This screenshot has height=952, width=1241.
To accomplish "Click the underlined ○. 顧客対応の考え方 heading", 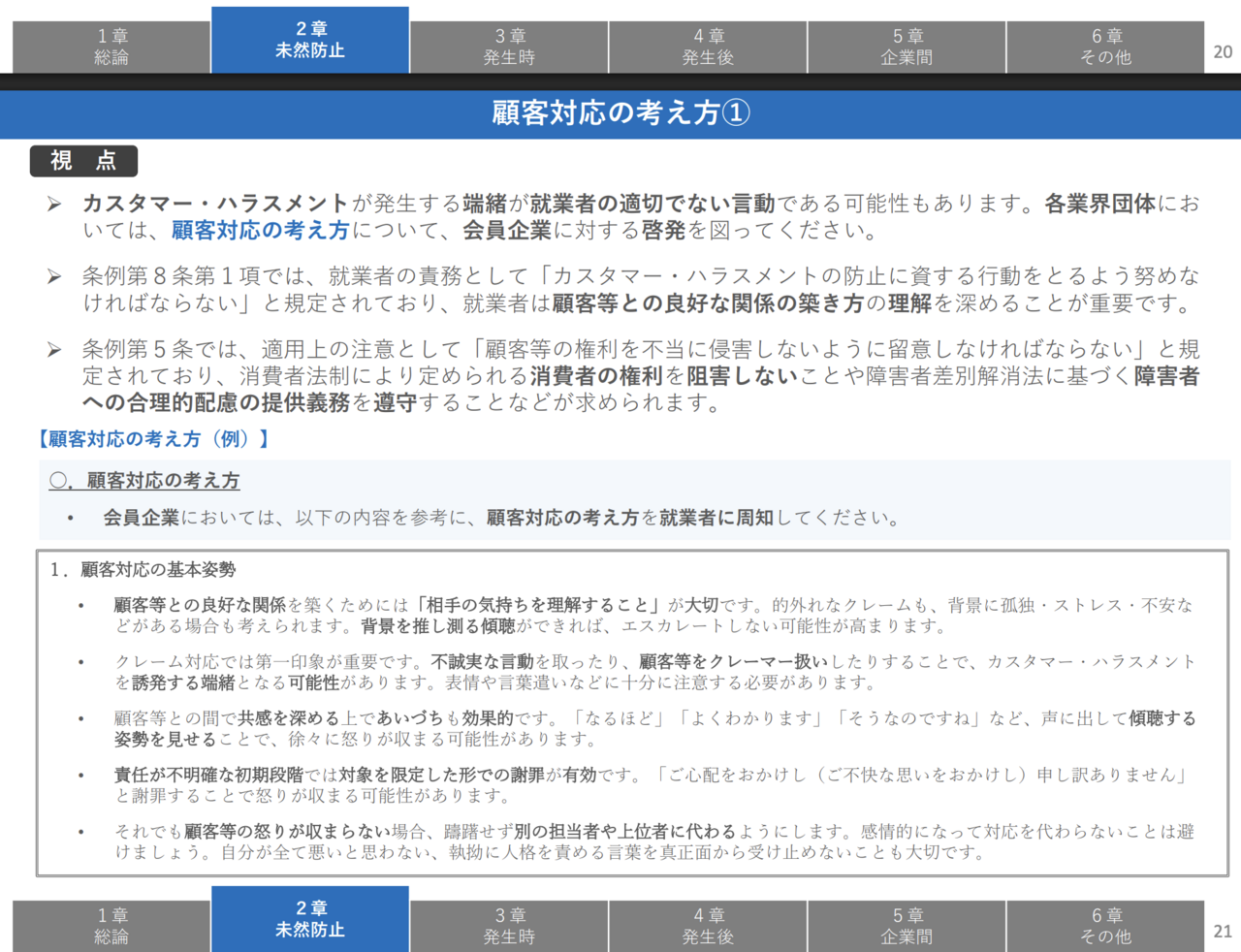I will click(144, 481).
